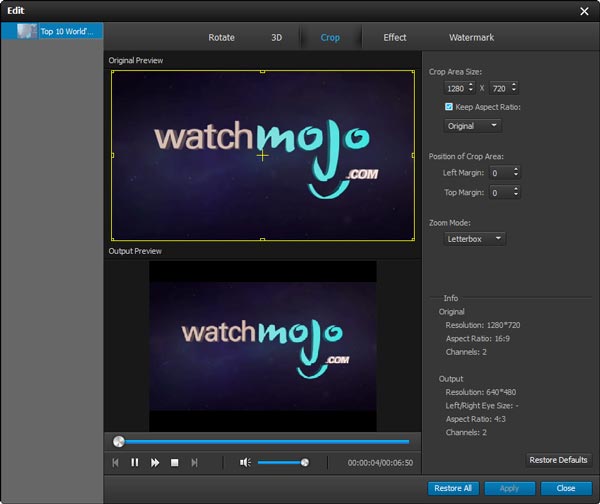Click the right-middle crop handle
This screenshot has width=600, height=504.
(x=413, y=155)
